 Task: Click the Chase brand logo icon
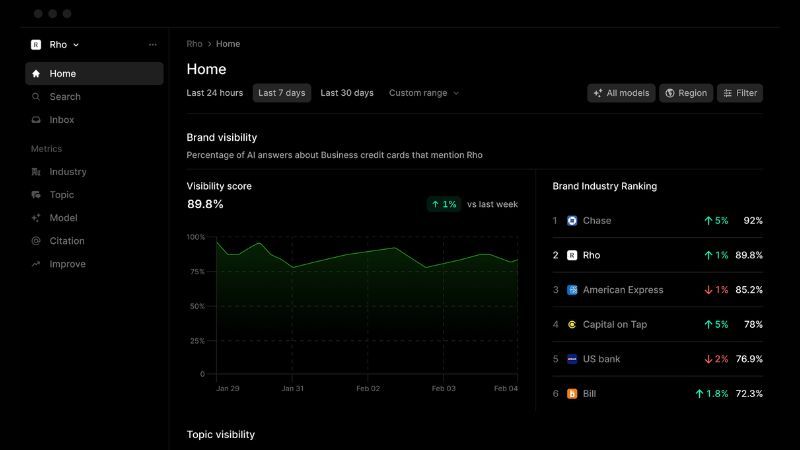(572, 221)
